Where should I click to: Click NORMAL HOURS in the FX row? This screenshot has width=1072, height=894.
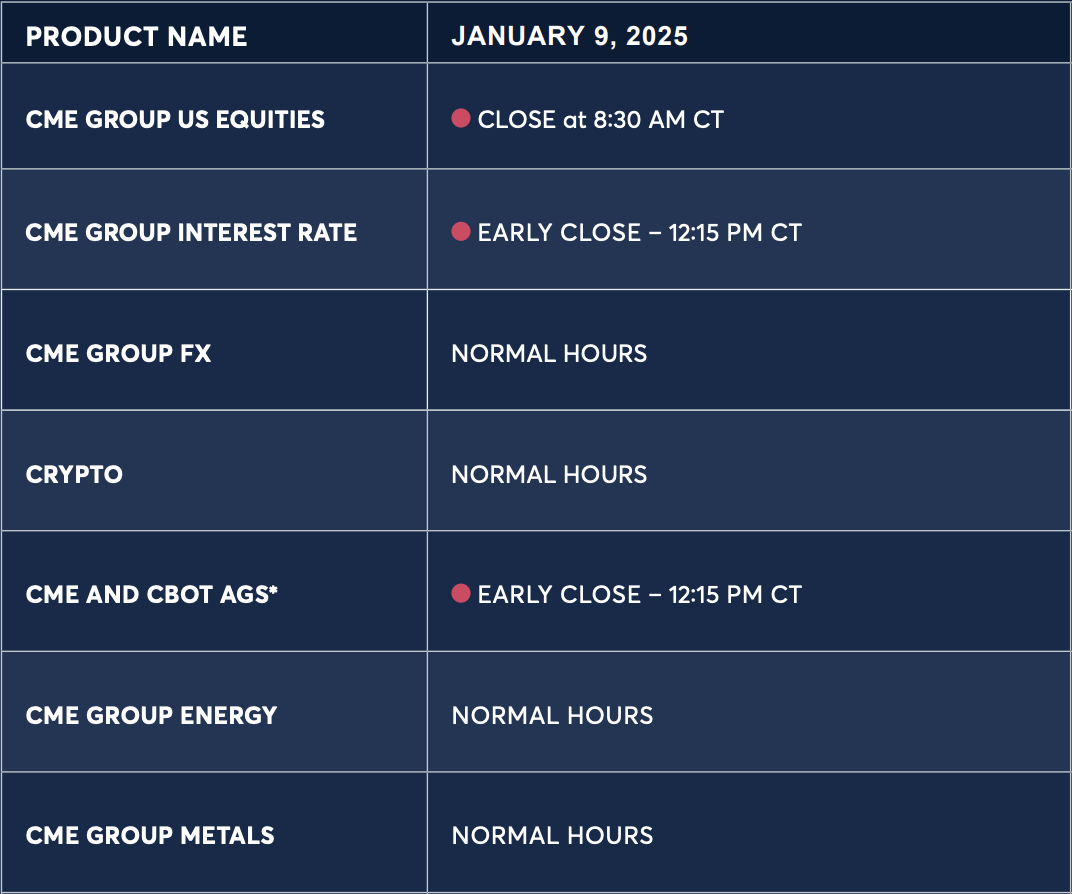pyautogui.click(x=549, y=353)
